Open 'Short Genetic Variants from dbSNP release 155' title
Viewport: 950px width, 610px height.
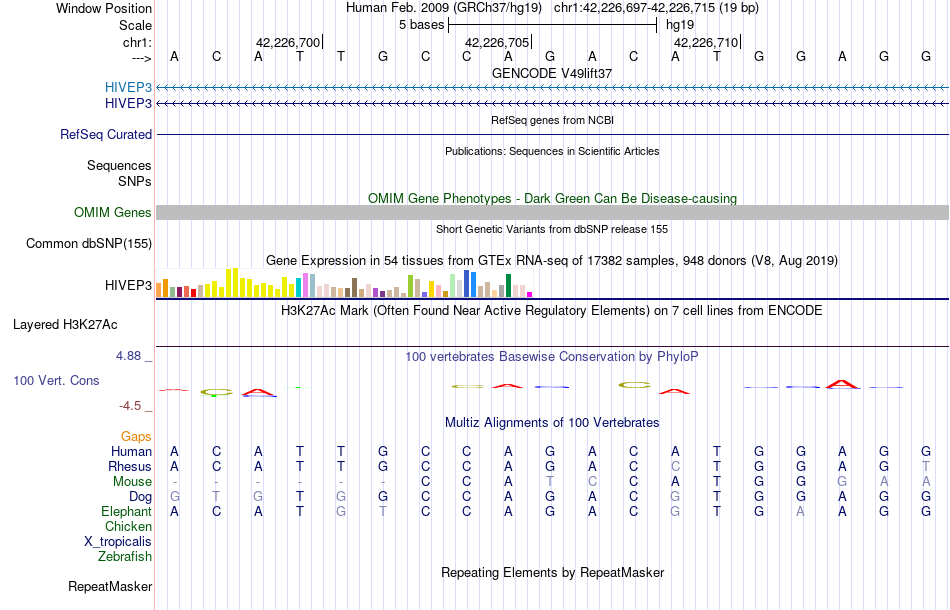[x=552, y=229]
